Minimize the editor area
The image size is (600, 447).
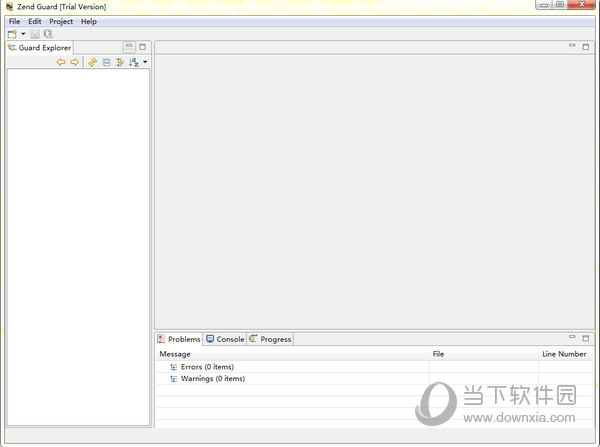pyautogui.click(x=572, y=46)
